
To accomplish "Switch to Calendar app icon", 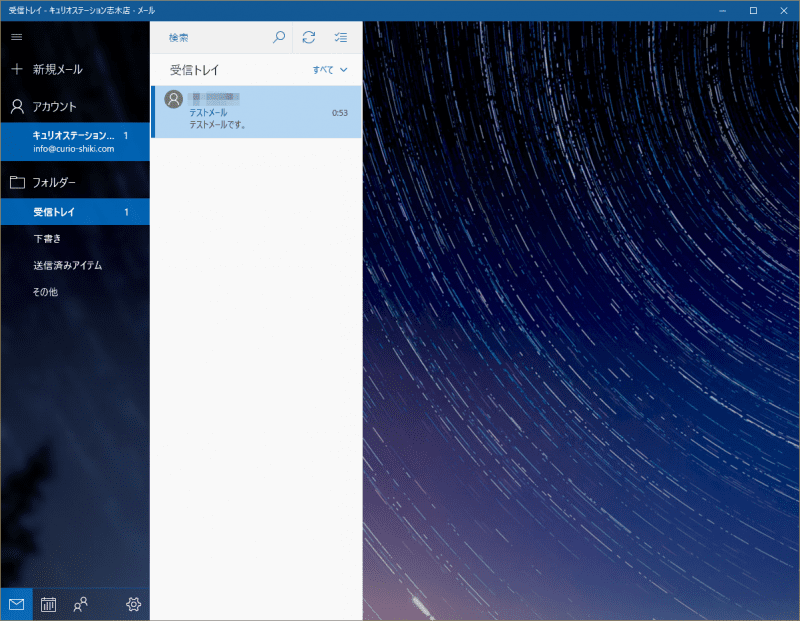I will pyautogui.click(x=48, y=604).
